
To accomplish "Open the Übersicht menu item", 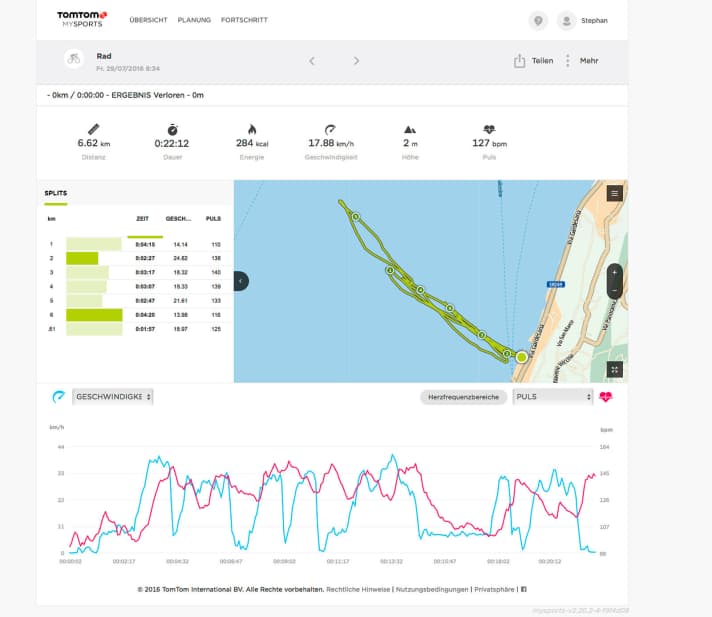I will 149,20.
